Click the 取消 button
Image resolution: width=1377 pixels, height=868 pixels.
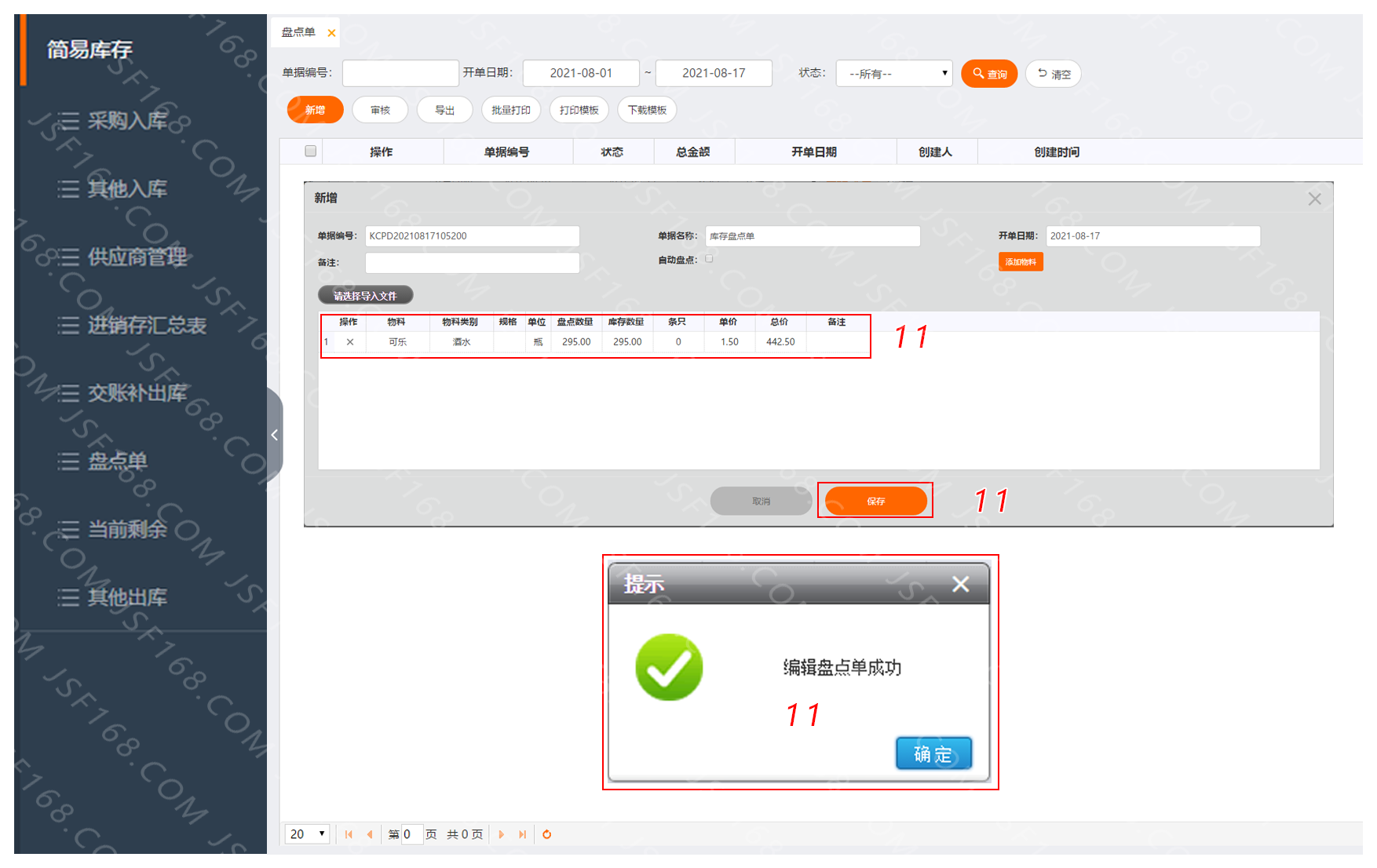[762, 501]
